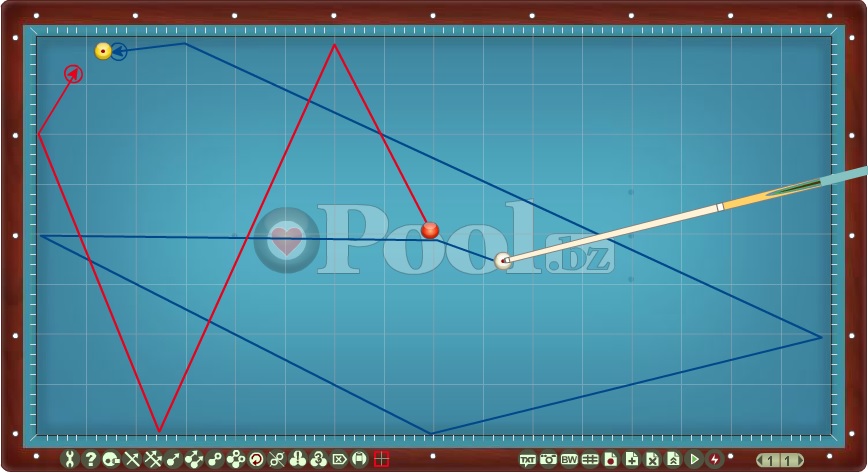Toggle the red crosshair grid icon
This screenshot has height=473, width=868.
point(381,459)
